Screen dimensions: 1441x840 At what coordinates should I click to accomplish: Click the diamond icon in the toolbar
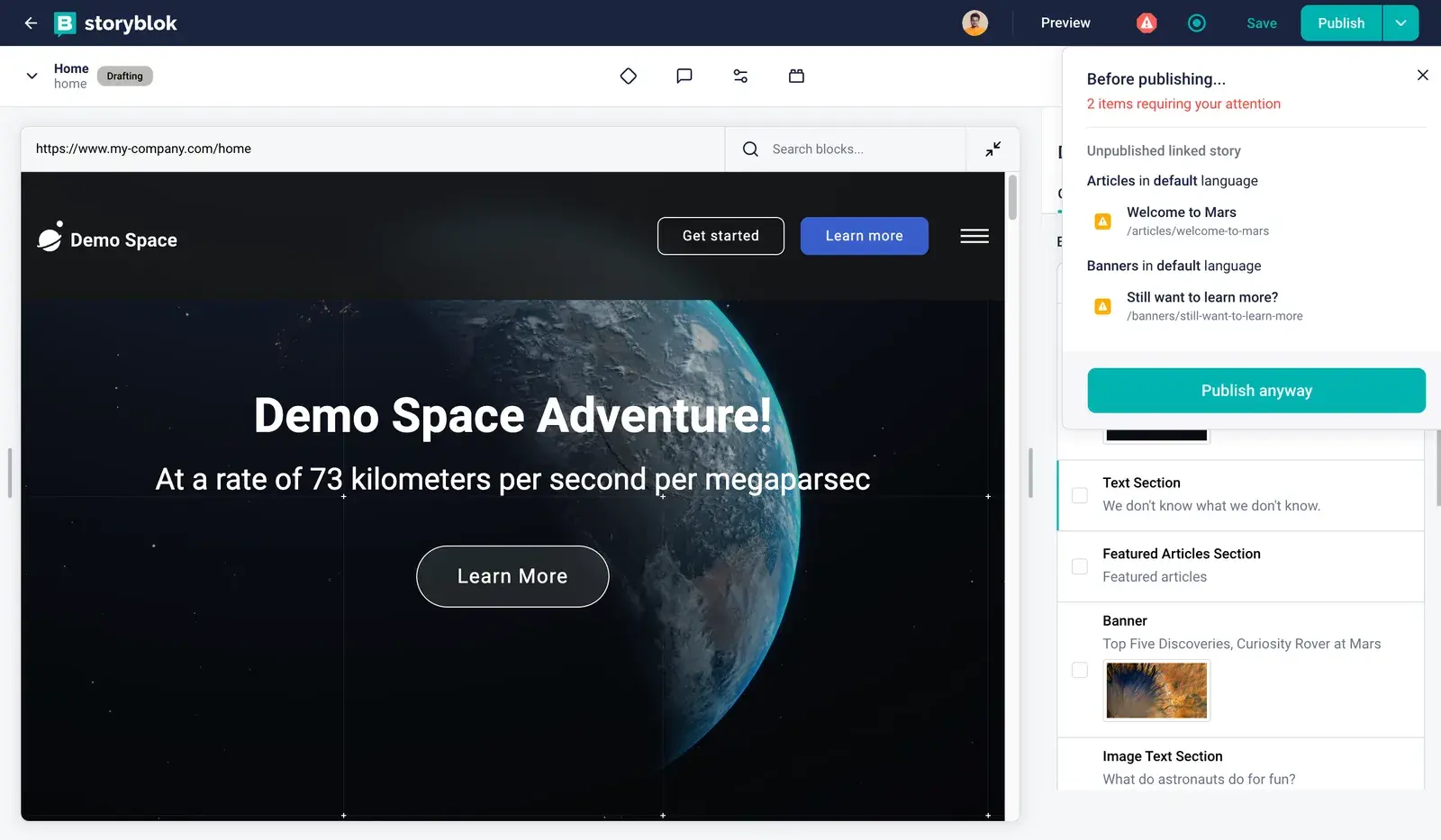point(629,76)
